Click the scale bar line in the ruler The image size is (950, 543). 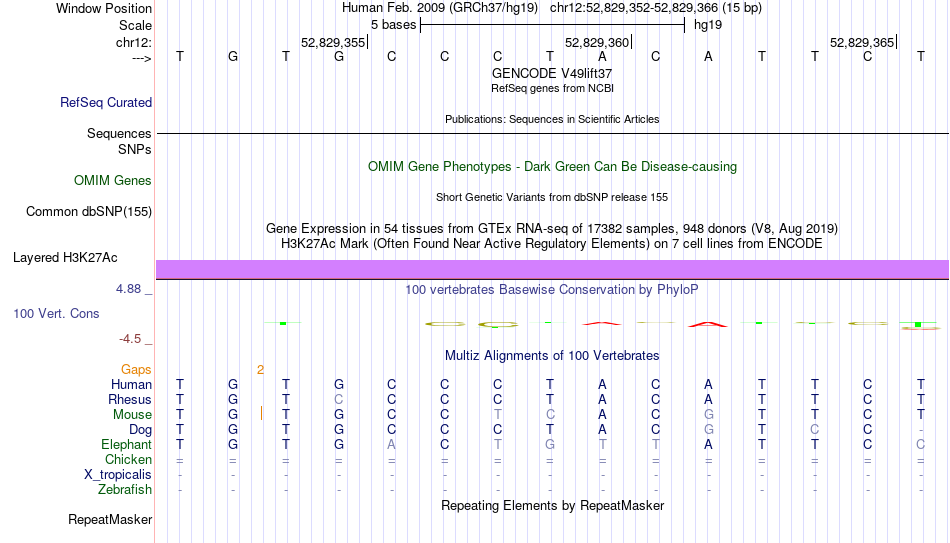tap(553, 25)
